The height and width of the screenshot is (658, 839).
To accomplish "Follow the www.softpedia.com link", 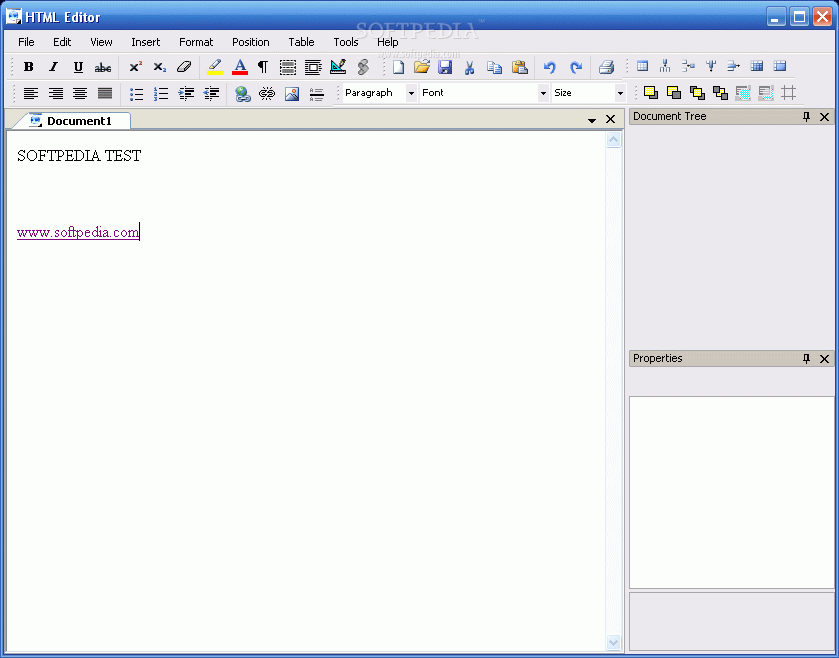I will coord(78,233).
